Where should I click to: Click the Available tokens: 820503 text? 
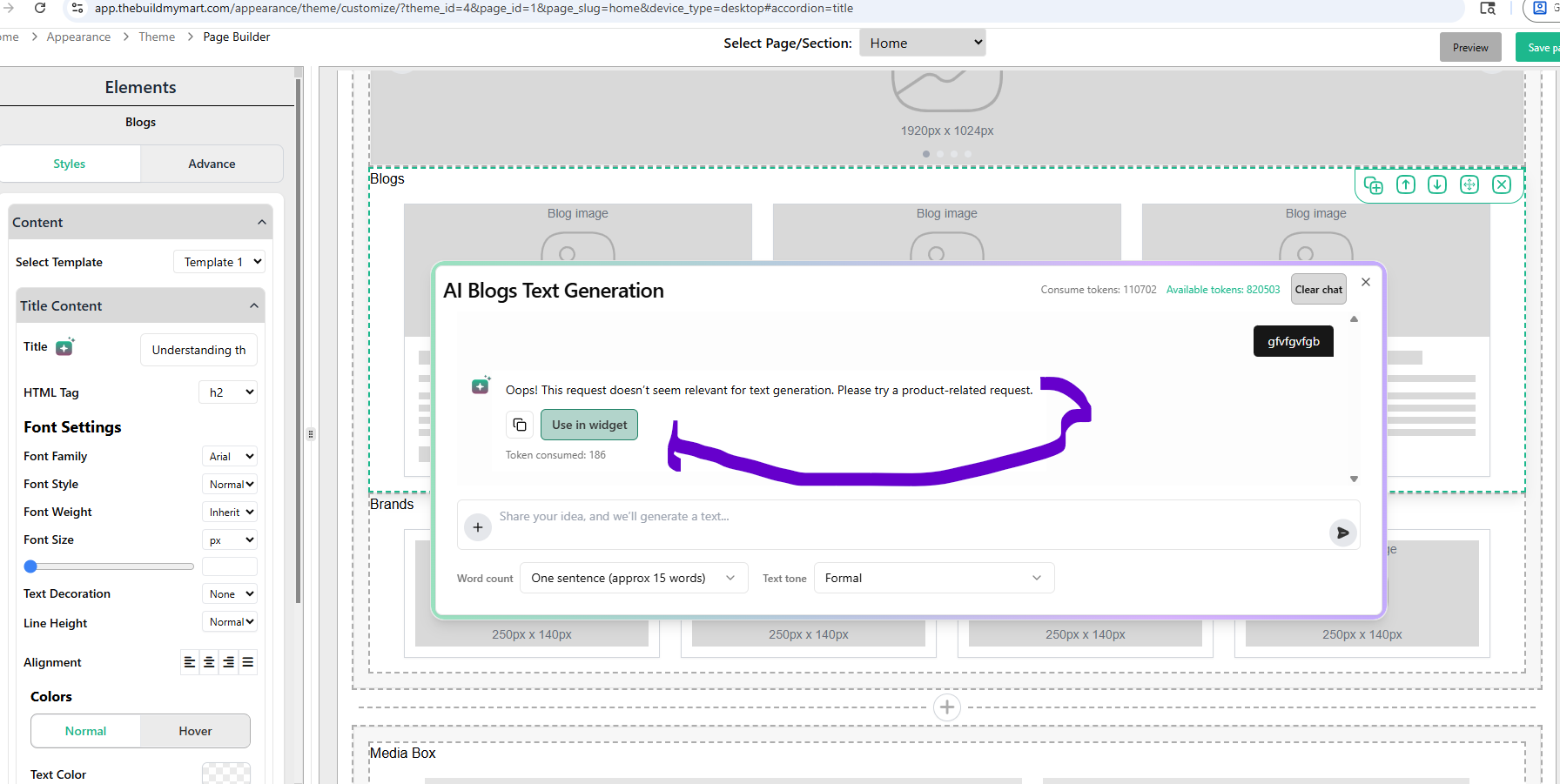click(x=1223, y=290)
